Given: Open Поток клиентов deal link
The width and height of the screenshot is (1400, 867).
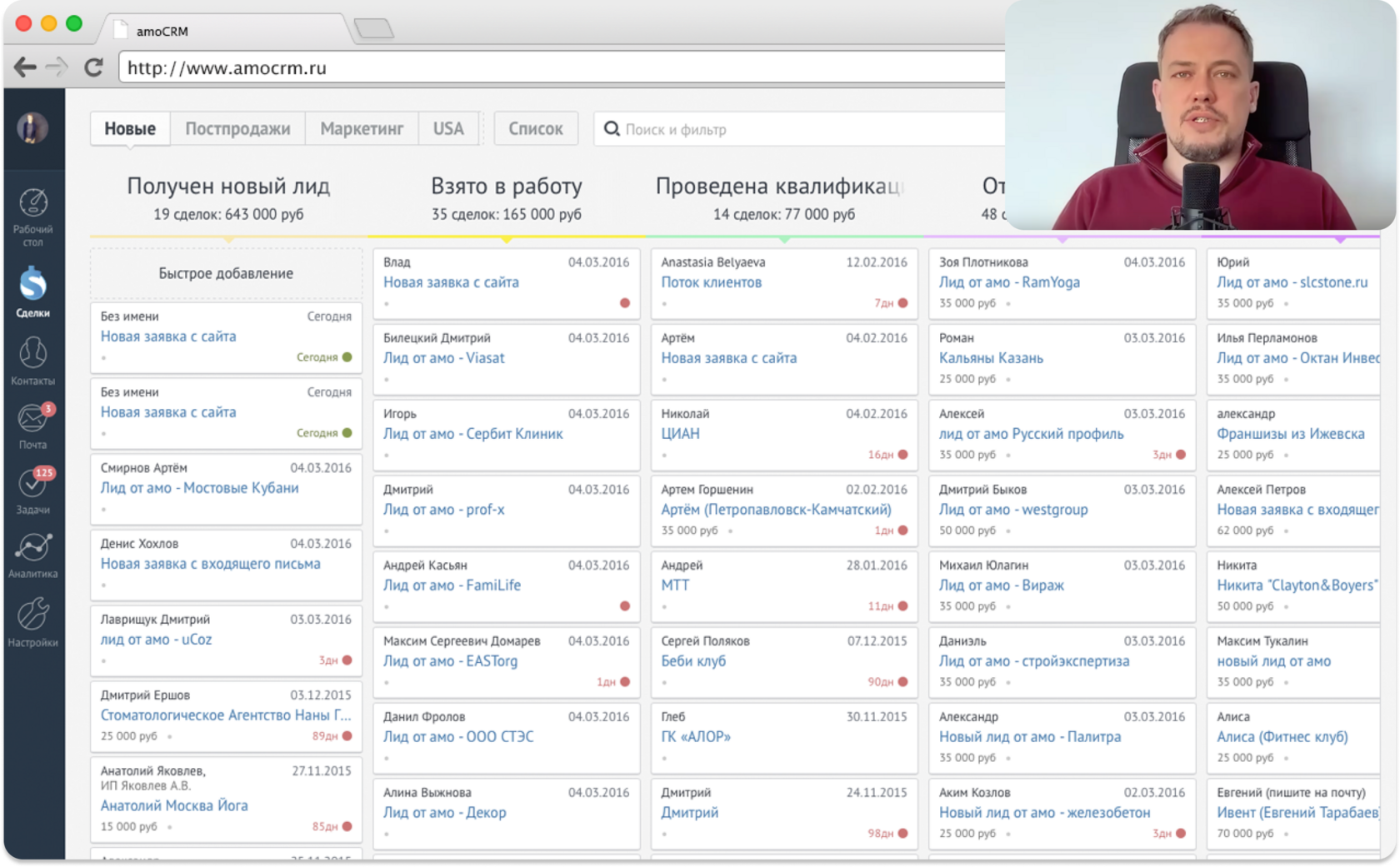Looking at the screenshot, I should (x=712, y=282).
